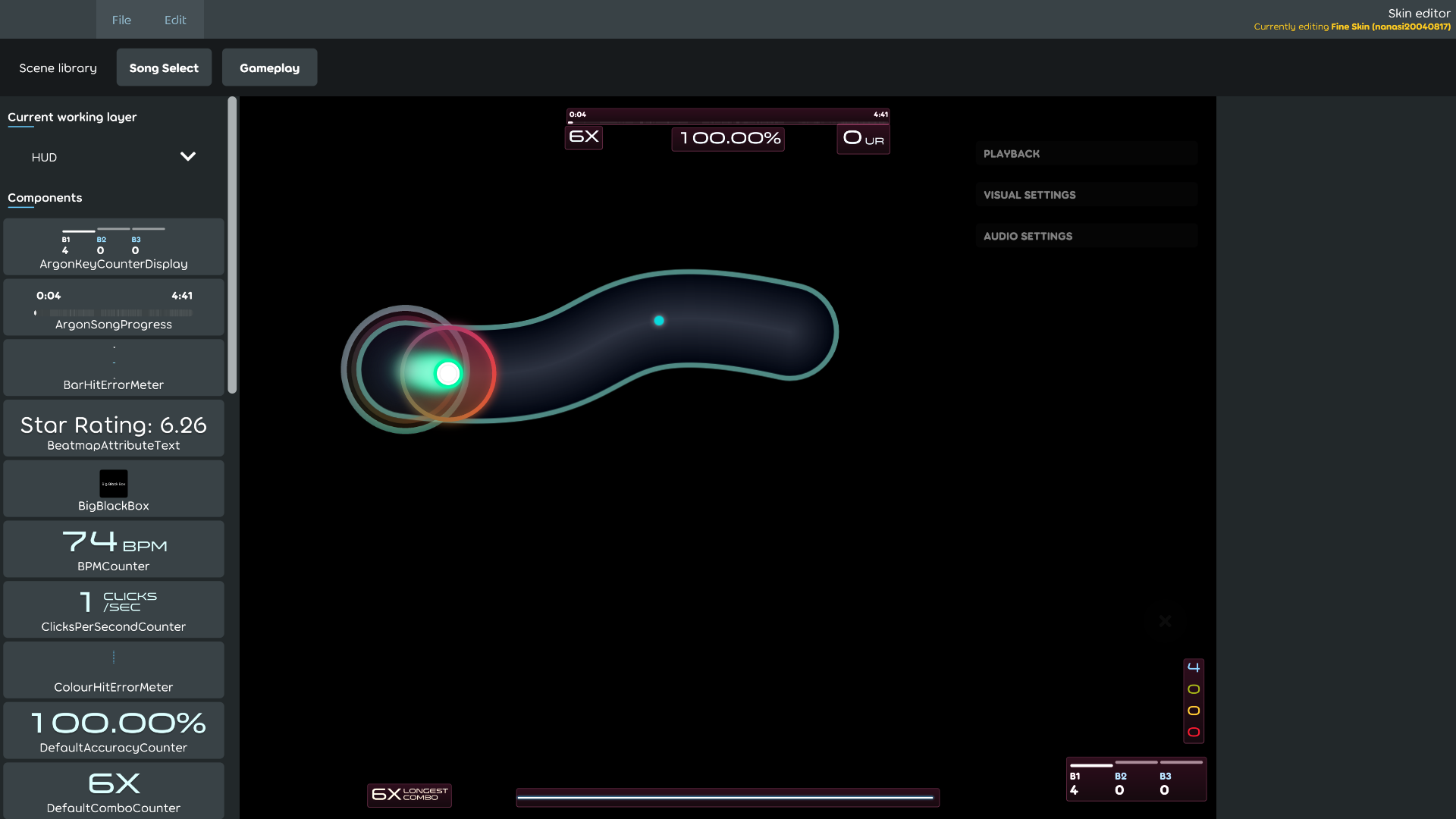
Task: Add the BigBlackBox component
Action: pyautogui.click(x=114, y=489)
